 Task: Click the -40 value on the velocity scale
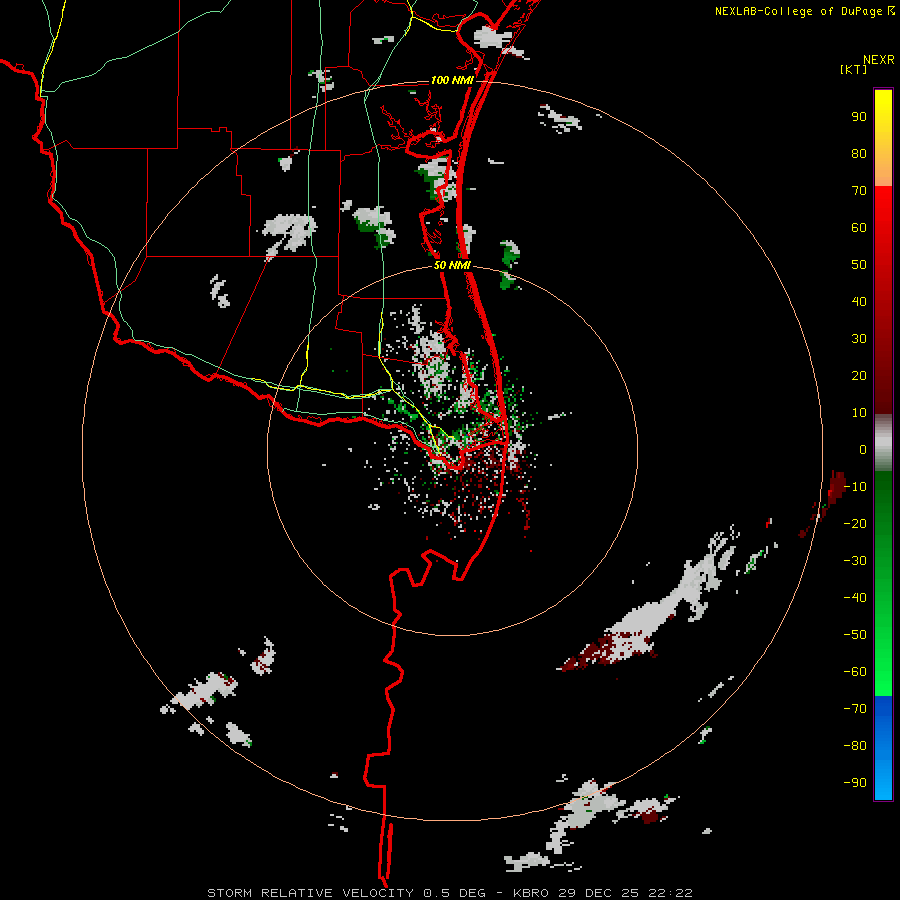click(x=855, y=598)
